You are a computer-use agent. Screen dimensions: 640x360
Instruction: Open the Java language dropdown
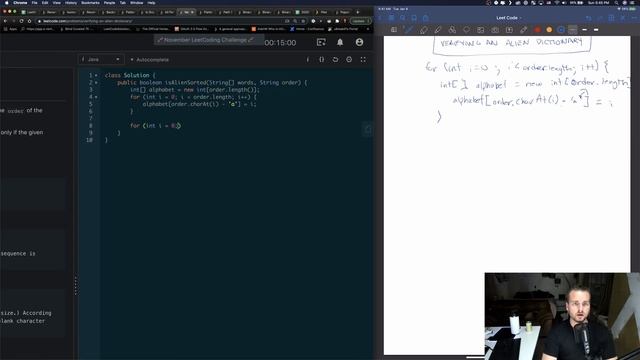coord(101,60)
